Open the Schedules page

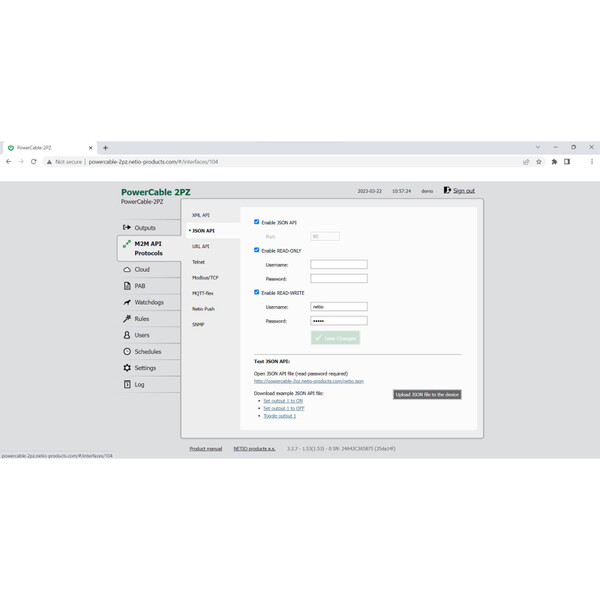[148, 352]
